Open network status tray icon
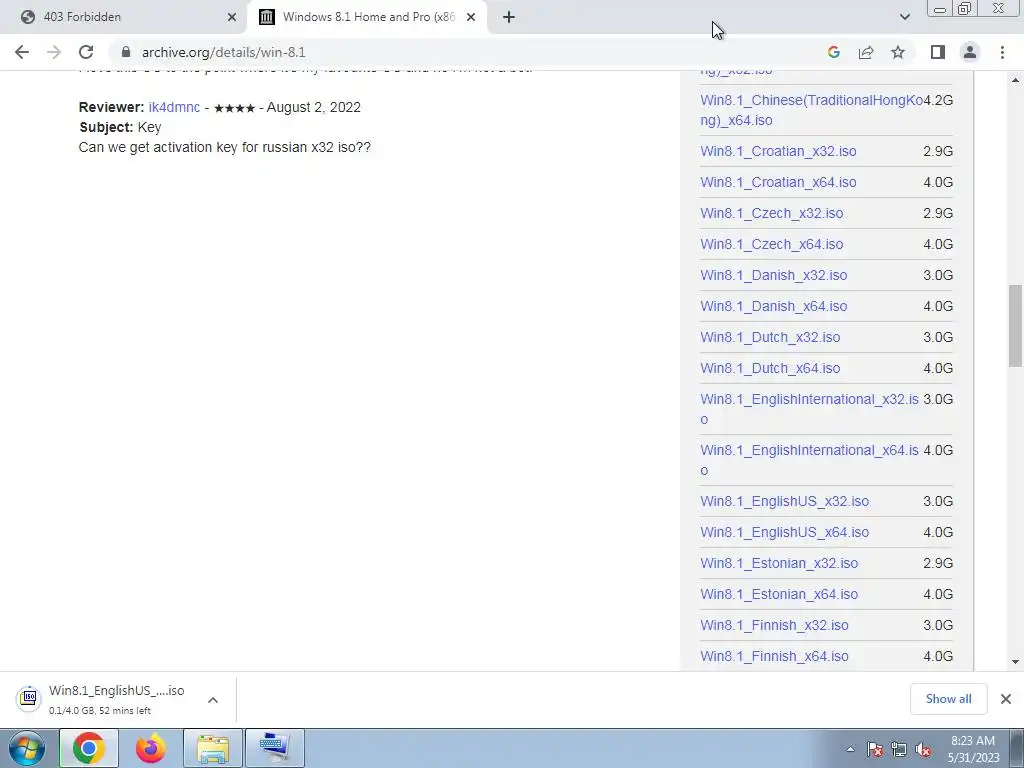This screenshot has width=1024, height=768. click(x=899, y=749)
